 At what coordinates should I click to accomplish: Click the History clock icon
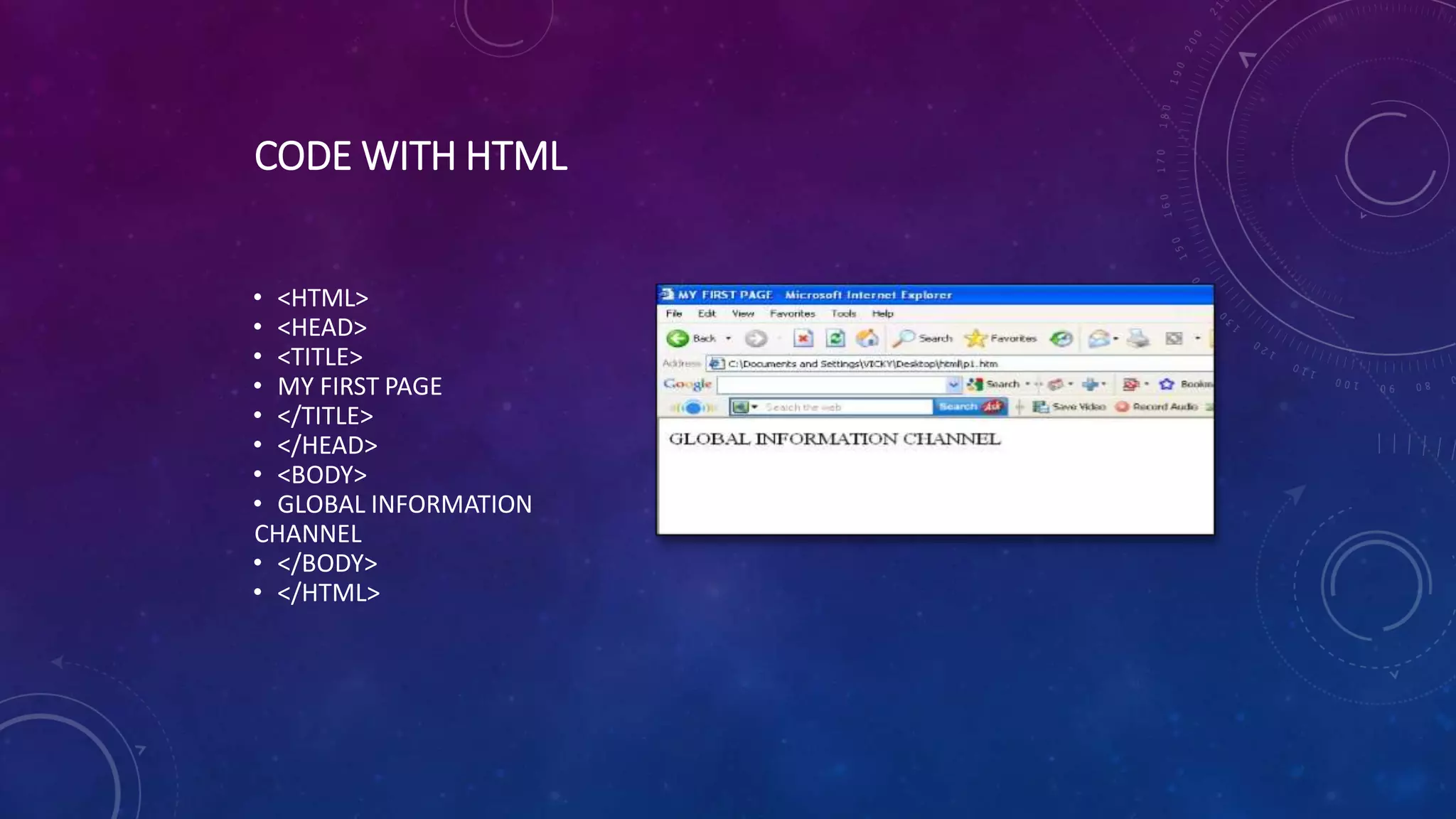coord(1061,338)
